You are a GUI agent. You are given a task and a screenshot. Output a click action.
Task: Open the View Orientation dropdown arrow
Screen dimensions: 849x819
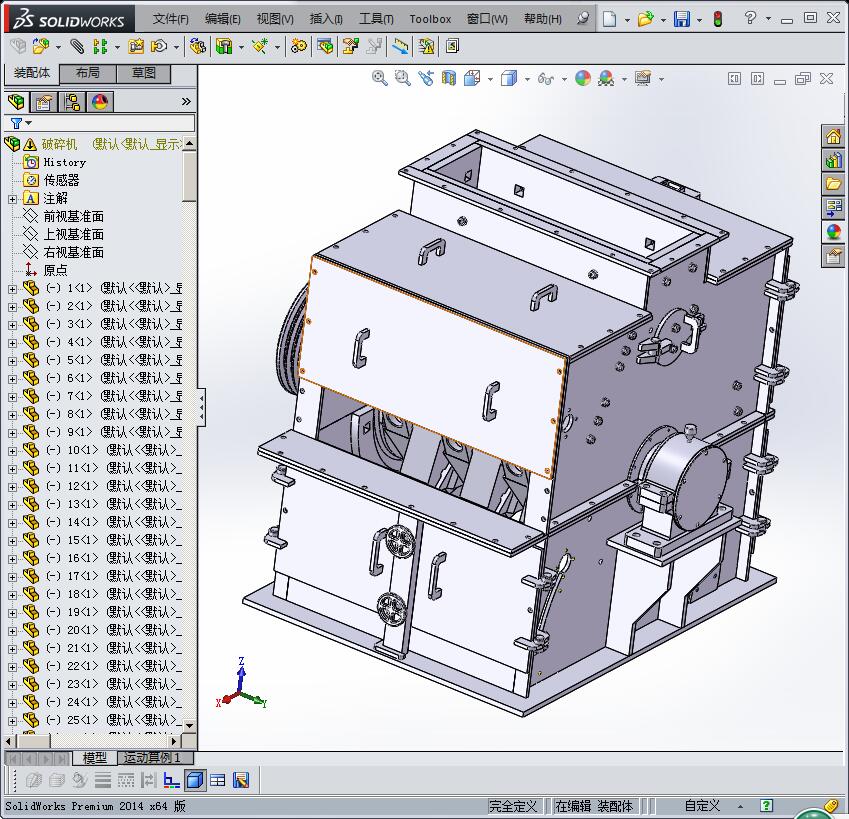click(491, 80)
